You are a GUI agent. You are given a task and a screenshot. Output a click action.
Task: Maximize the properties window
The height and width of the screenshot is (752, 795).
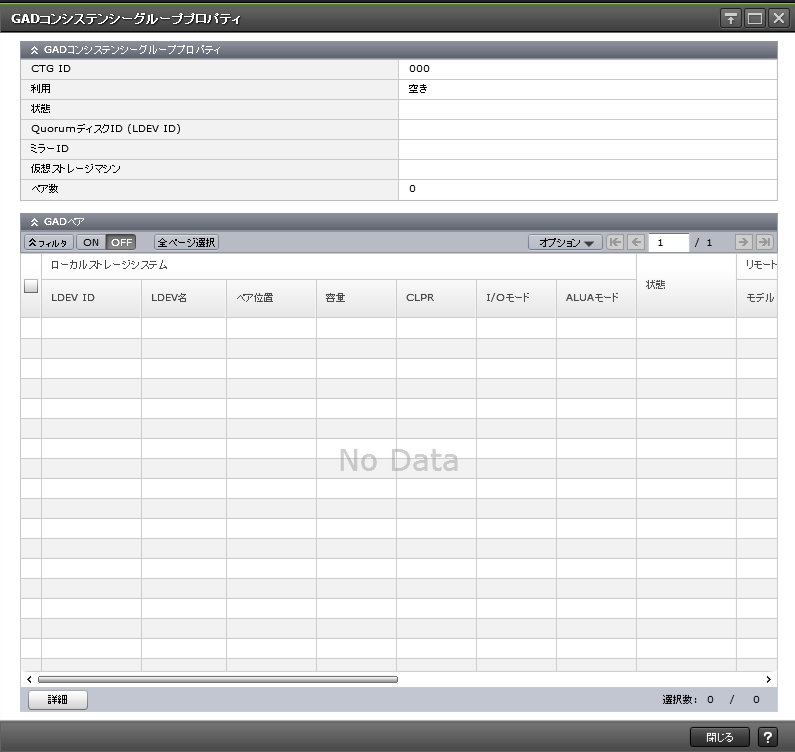pyautogui.click(x=755, y=19)
